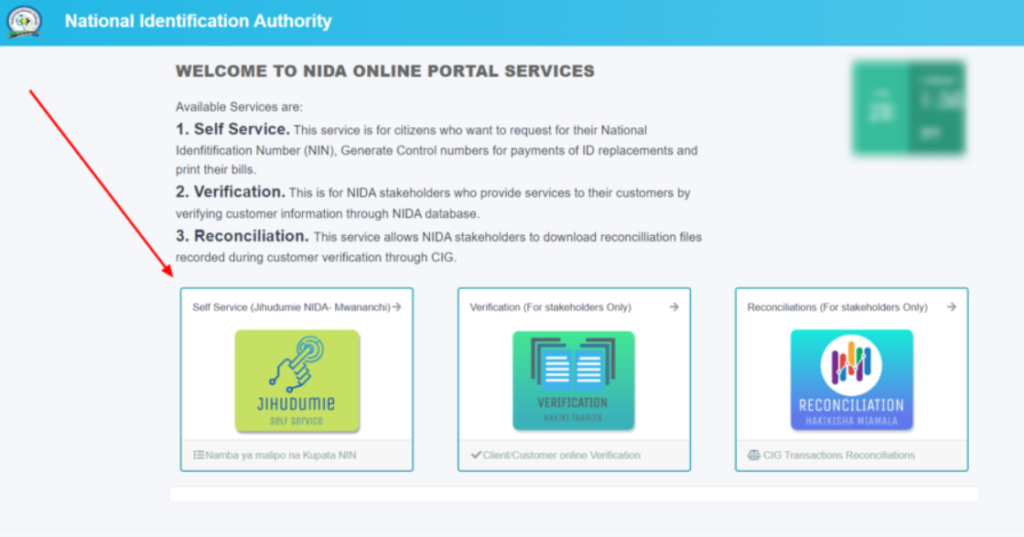Open the Self Service (Jihudumie NIDA- Mwananchi) heading
Image resolution: width=1024 pixels, height=537 pixels.
[290, 307]
